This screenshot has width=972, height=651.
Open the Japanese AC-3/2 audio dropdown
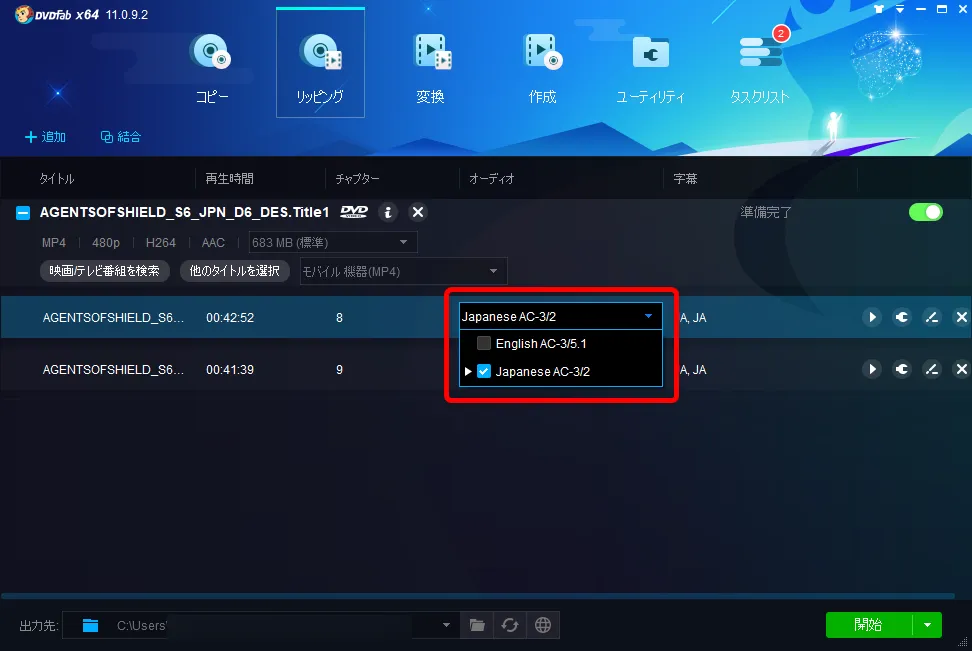pos(560,316)
